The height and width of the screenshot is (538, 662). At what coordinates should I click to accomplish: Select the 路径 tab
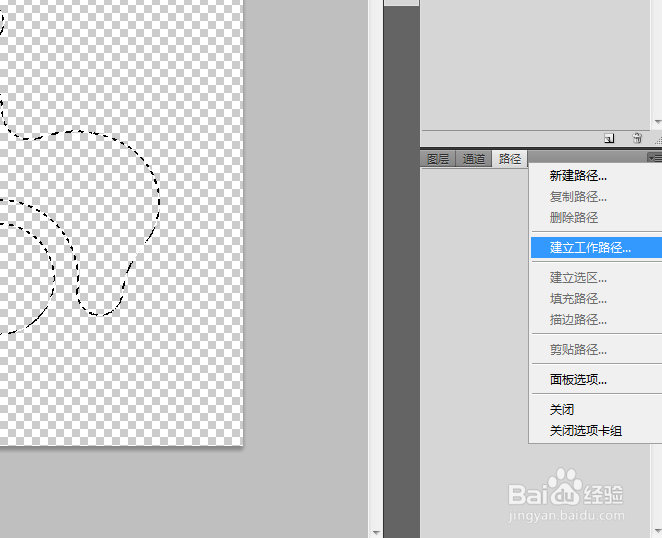(510, 159)
